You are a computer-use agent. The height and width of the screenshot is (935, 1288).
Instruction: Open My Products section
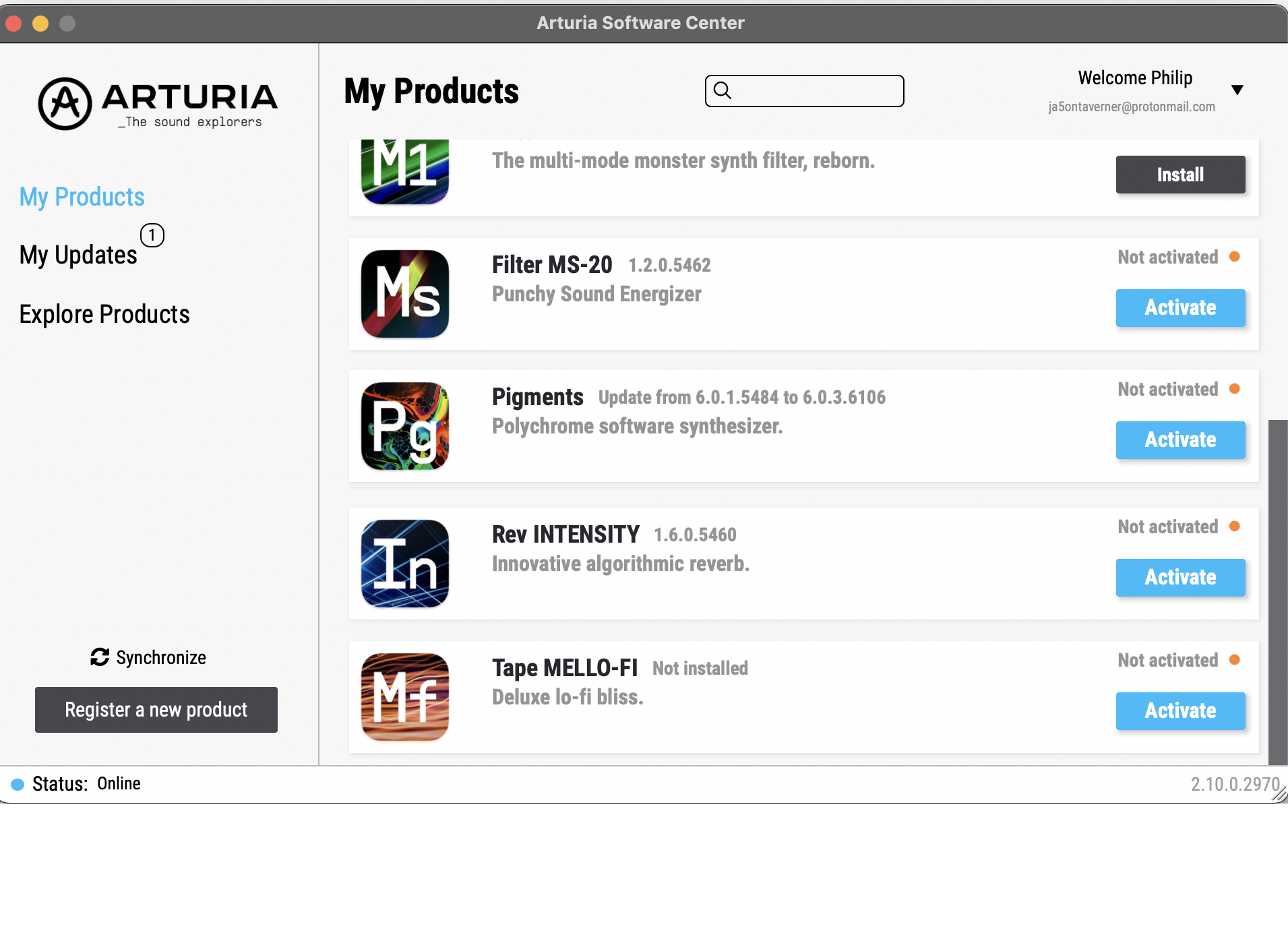click(x=82, y=197)
